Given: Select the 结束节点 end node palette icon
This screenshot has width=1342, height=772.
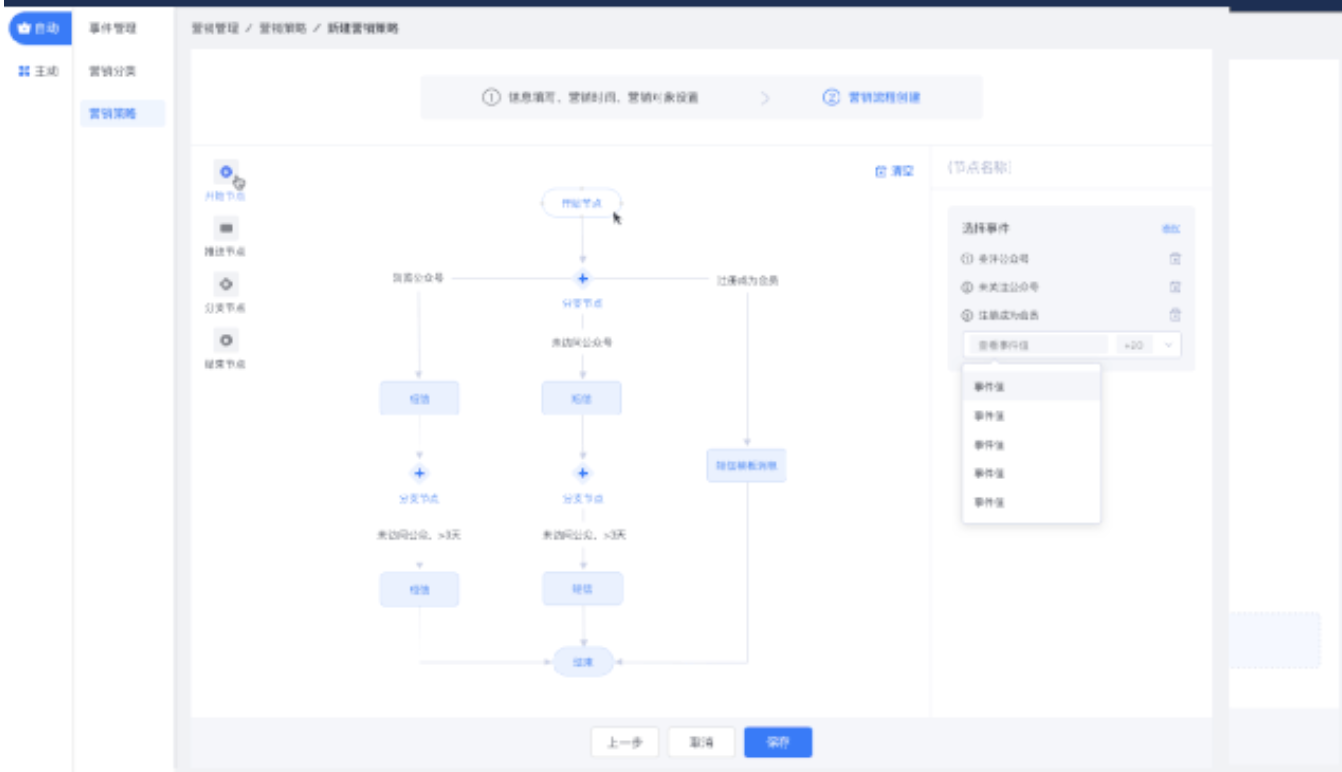Looking at the screenshot, I should [226, 340].
